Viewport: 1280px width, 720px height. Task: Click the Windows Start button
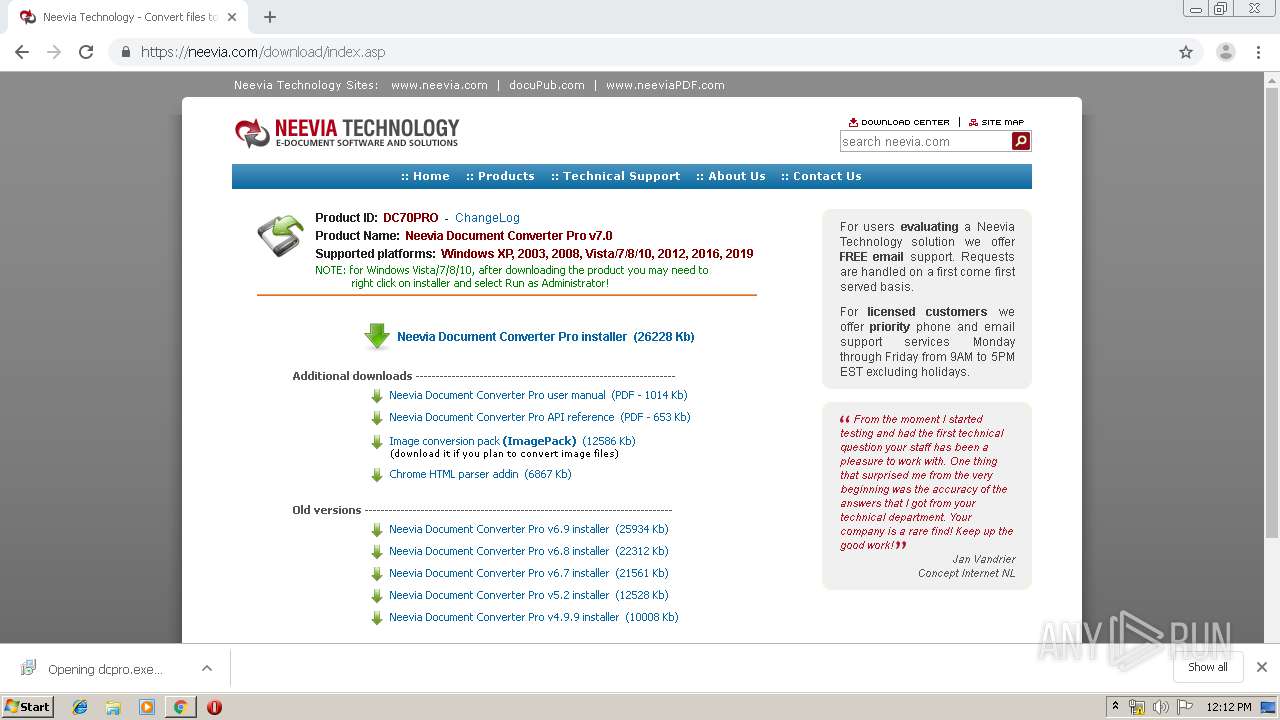tap(28, 707)
